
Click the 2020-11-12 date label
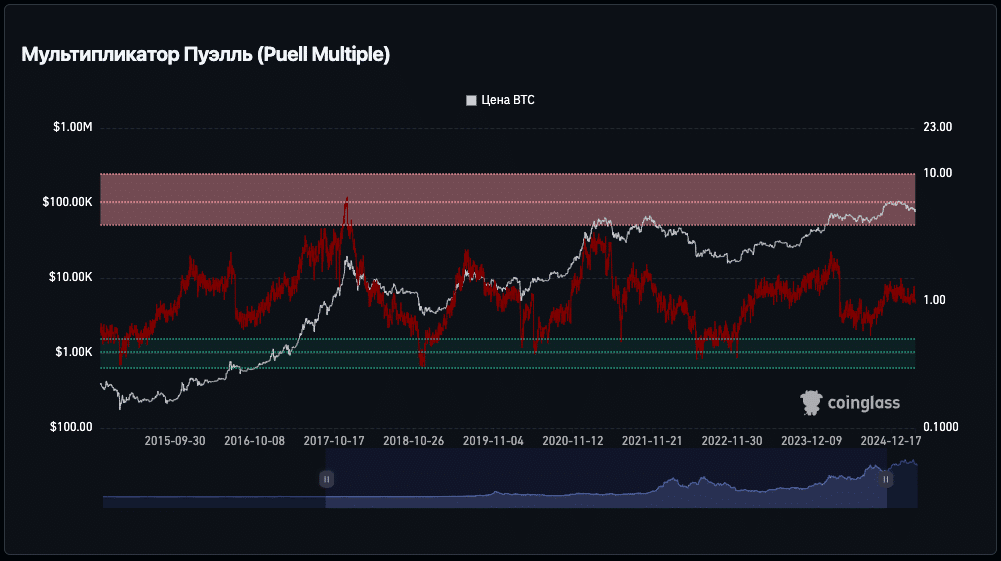click(573, 441)
